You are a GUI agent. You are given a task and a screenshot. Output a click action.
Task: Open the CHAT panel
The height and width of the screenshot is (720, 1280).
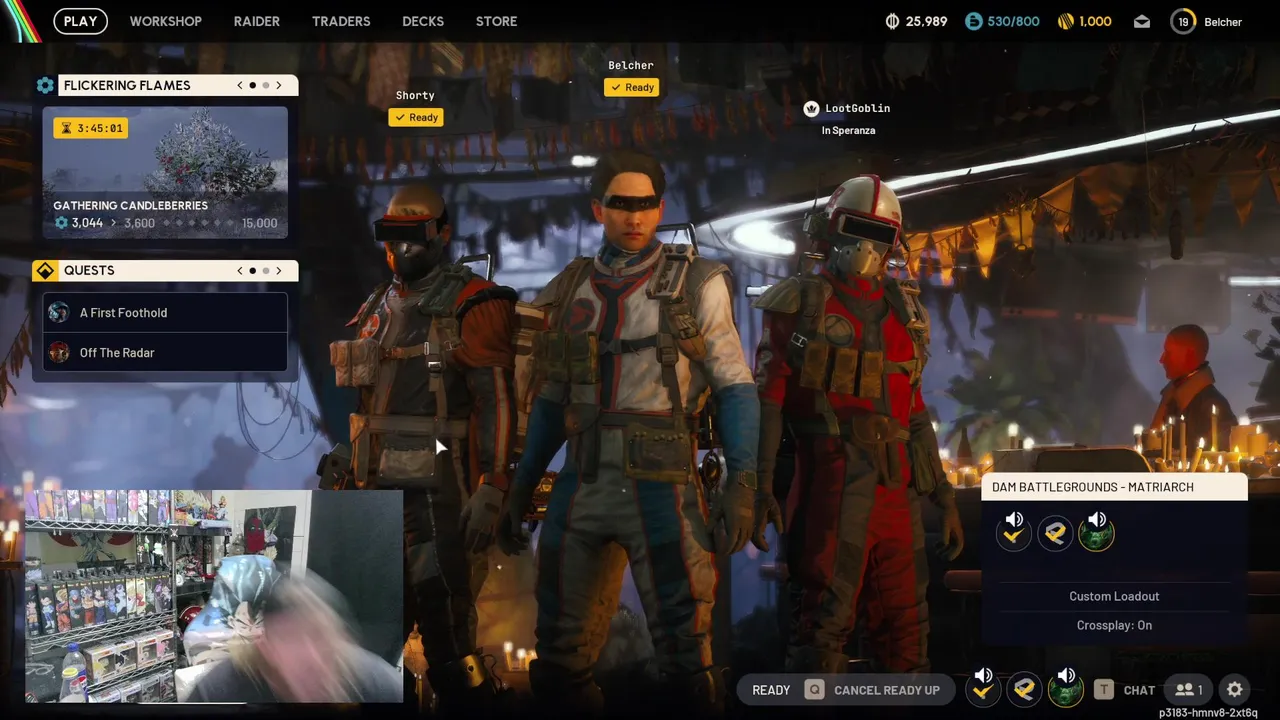tap(1139, 690)
